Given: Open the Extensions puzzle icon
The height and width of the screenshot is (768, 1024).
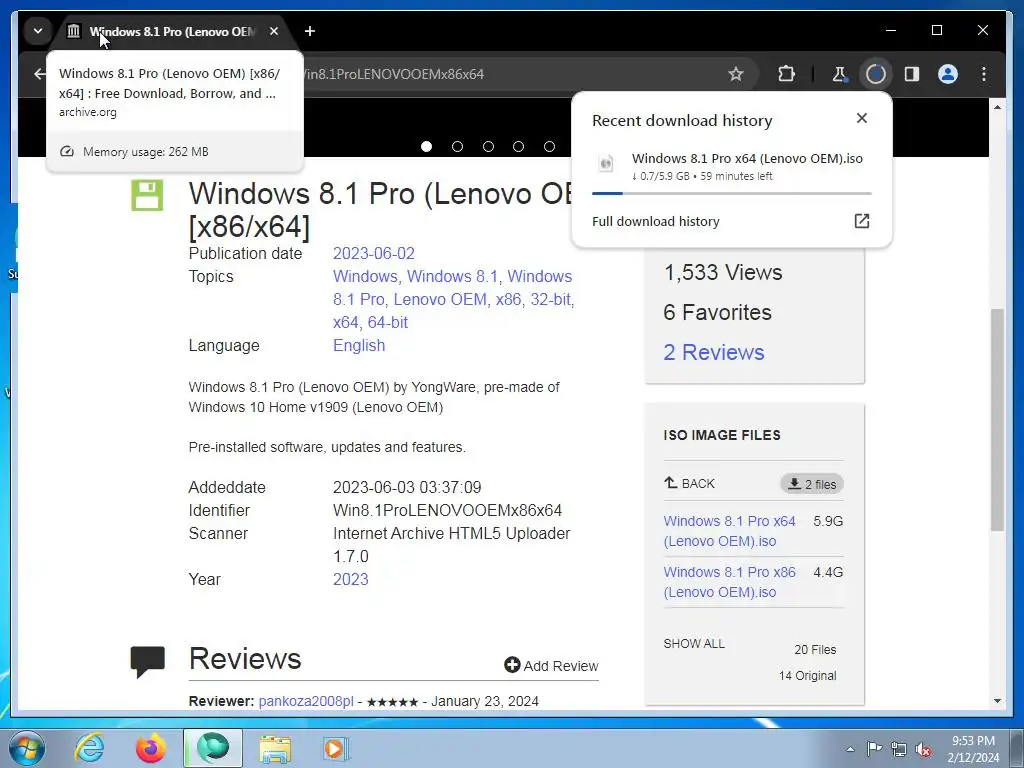Looking at the screenshot, I should coord(786,74).
